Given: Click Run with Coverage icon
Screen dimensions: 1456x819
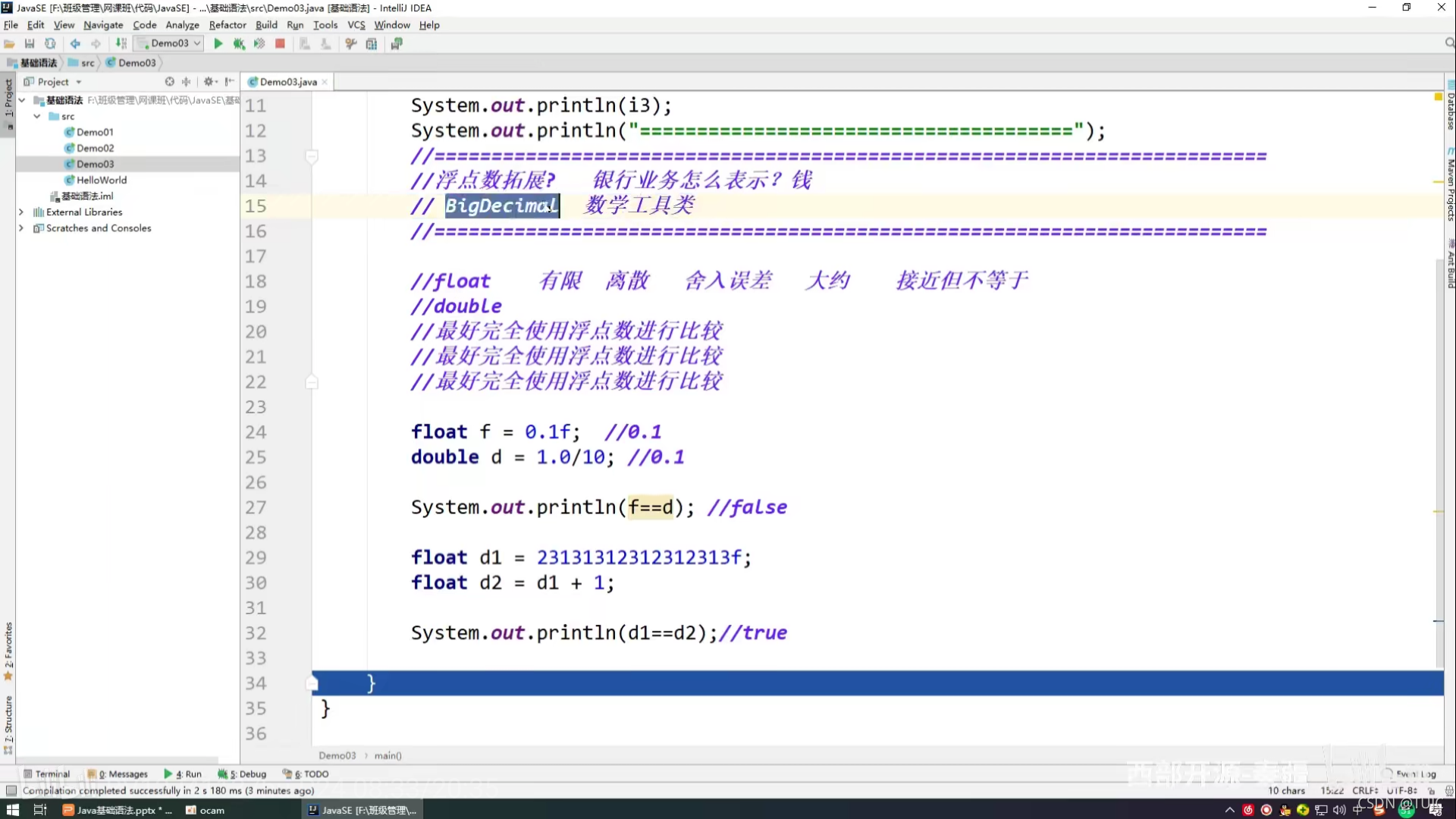Looking at the screenshot, I should pyautogui.click(x=259, y=44).
